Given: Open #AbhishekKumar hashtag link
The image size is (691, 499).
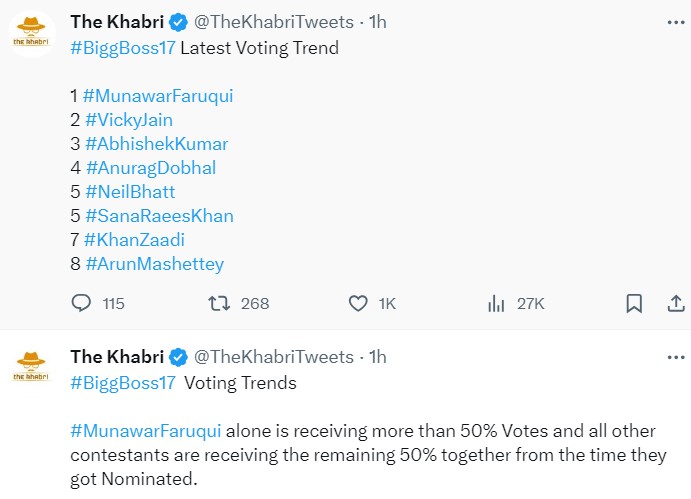Looking at the screenshot, I should coord(156,144).
